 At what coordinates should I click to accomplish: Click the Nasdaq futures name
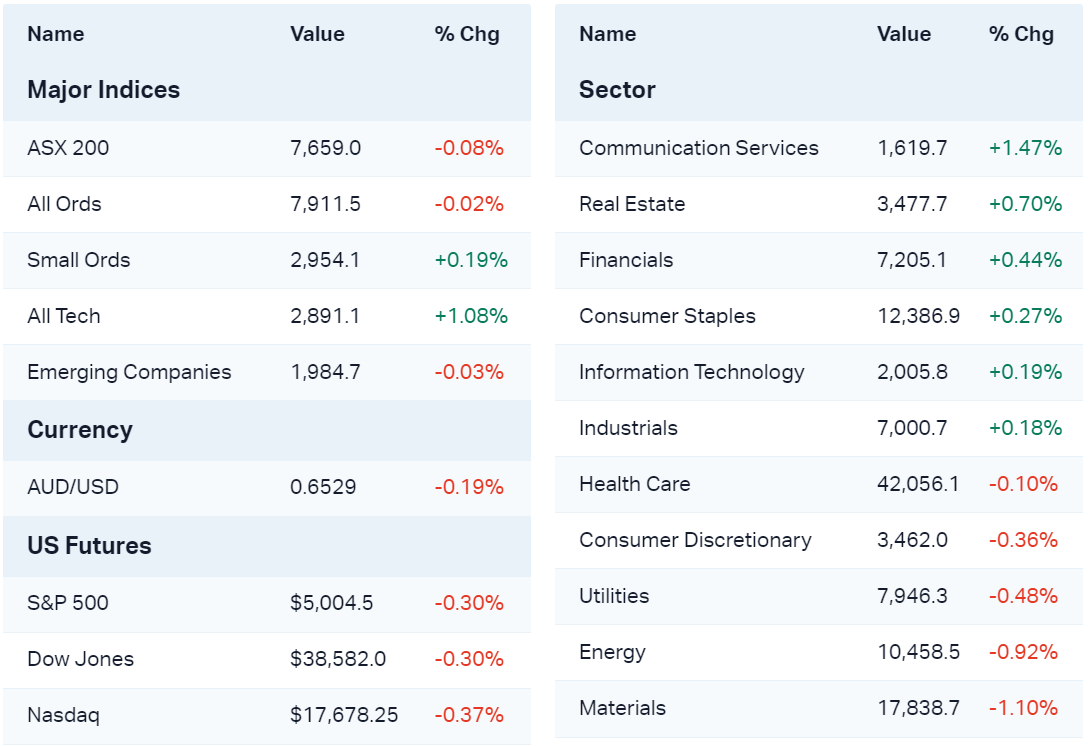coord(63,715)
